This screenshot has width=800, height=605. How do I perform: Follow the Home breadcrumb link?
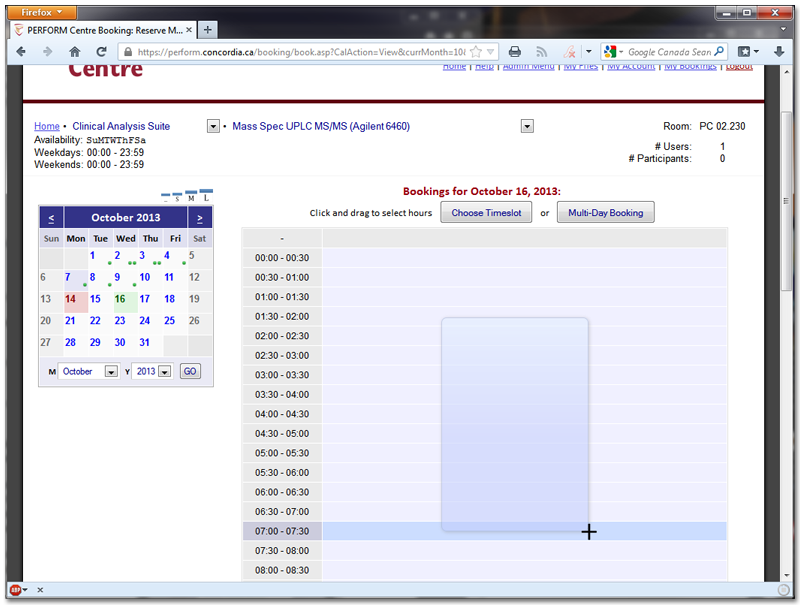tap(47, 126)
